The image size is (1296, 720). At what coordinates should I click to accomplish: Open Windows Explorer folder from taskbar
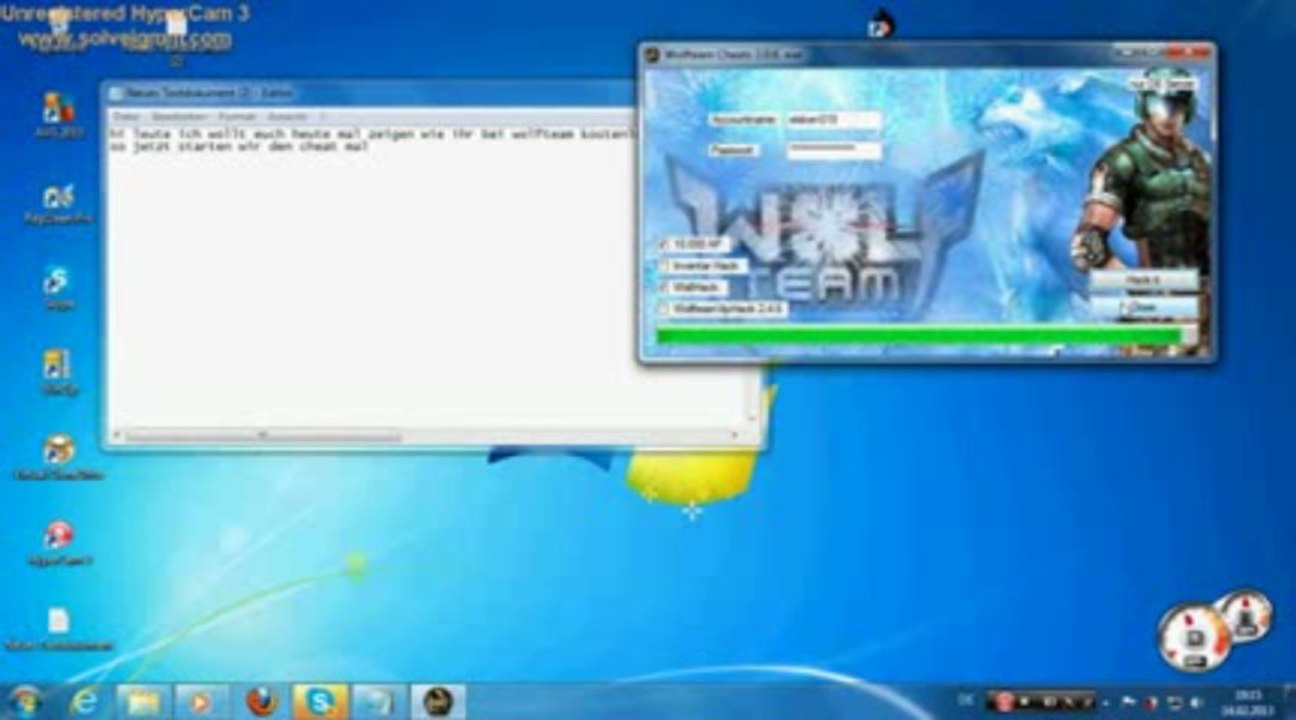[143, 702]
